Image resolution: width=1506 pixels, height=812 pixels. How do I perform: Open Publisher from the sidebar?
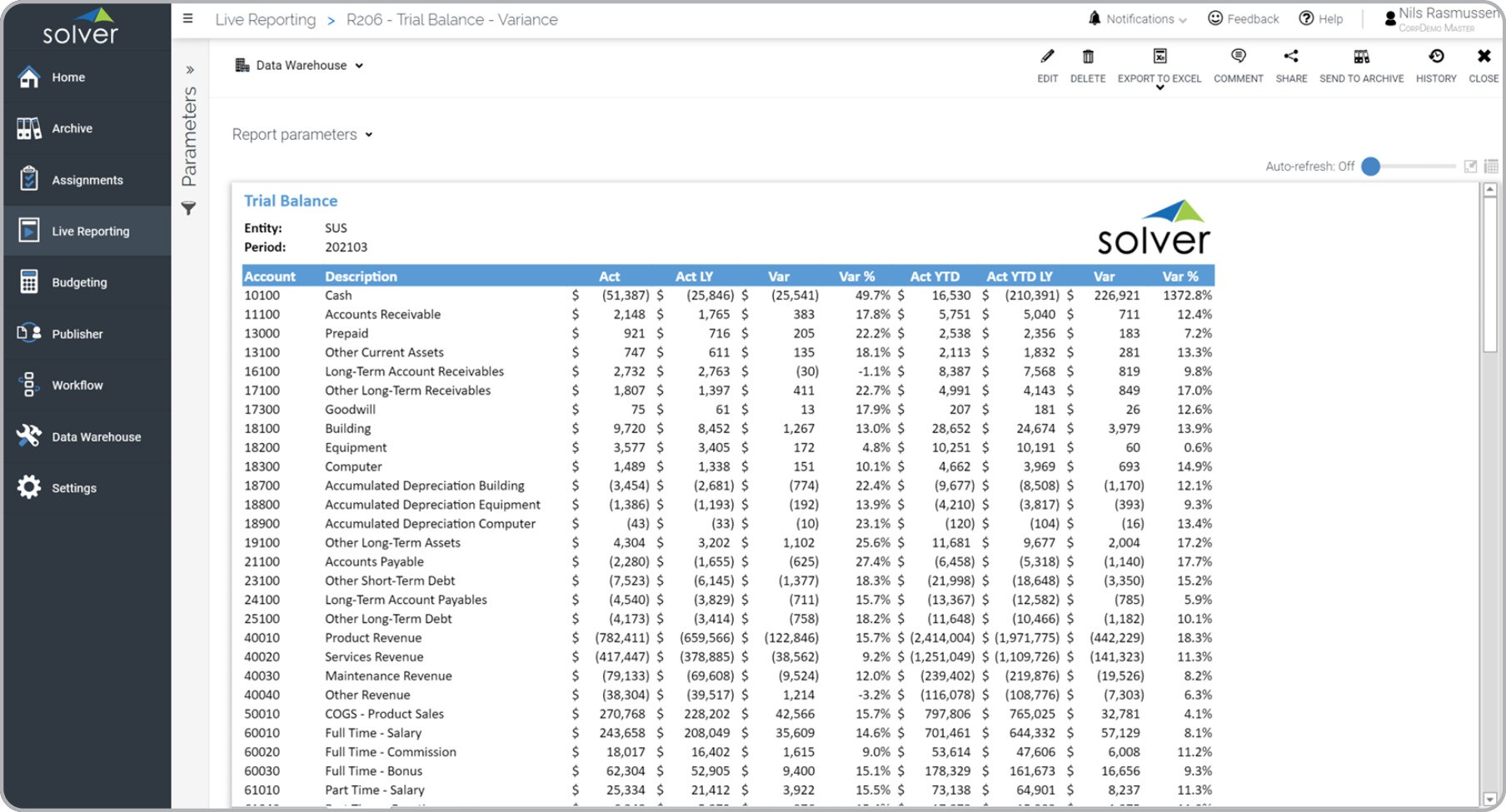coord(77,334)
